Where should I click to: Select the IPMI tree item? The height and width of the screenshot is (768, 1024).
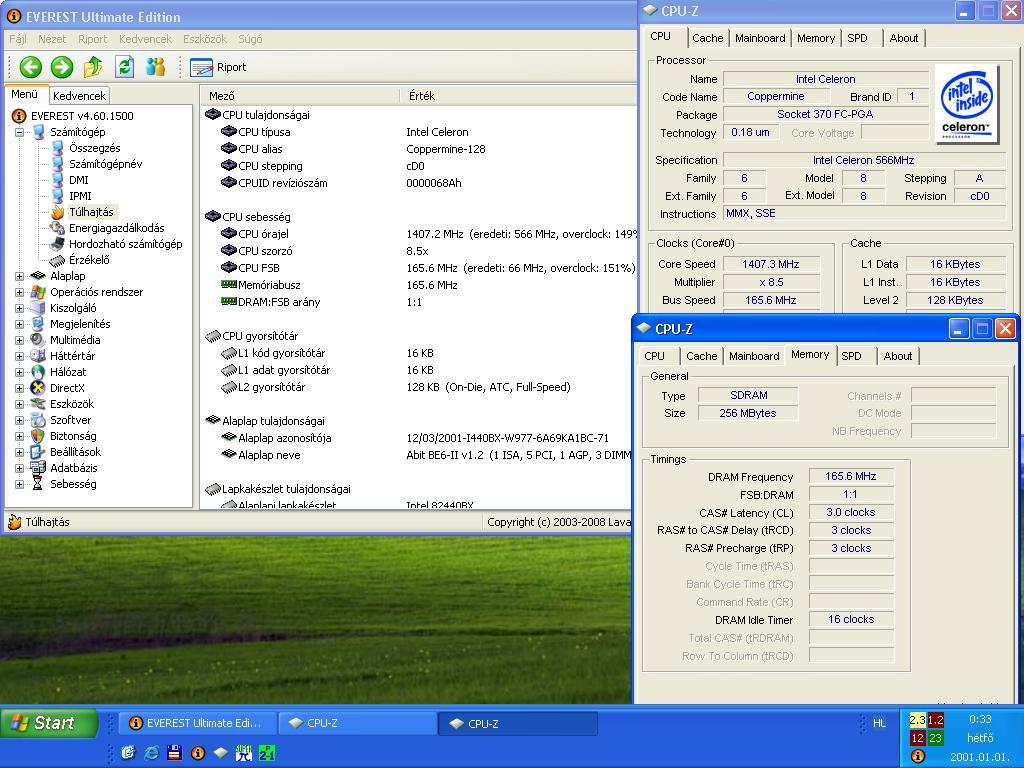pos(80,196)
